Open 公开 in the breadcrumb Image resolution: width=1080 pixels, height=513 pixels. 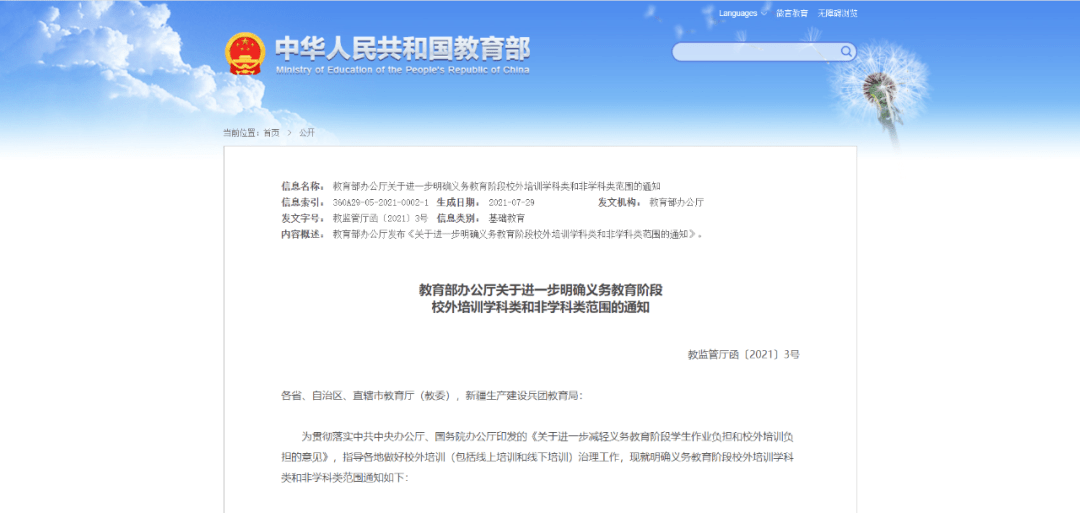pos(307,133)
